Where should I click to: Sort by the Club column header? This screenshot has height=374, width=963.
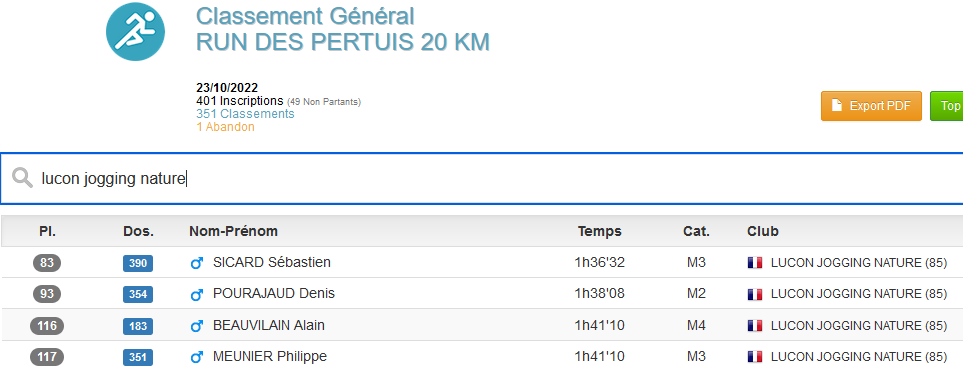click(763, 232)
